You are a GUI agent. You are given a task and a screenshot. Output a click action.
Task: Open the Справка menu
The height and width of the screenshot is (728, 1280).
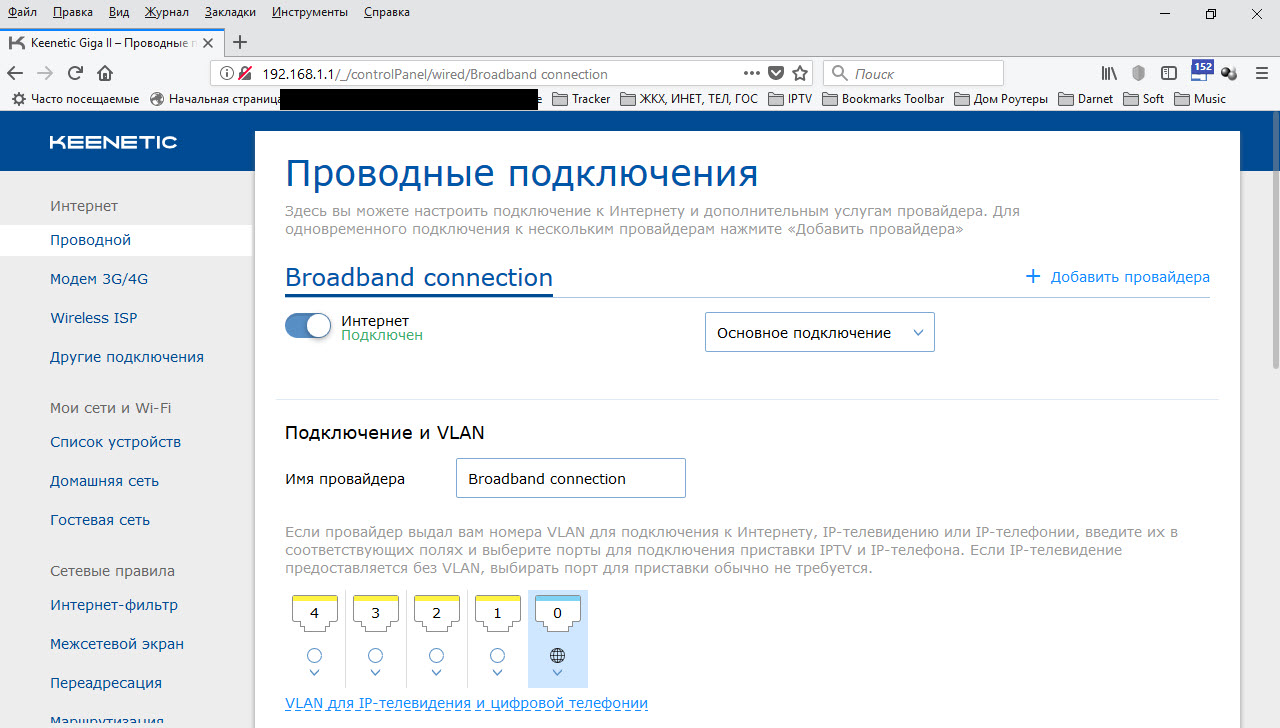point(386,12)
